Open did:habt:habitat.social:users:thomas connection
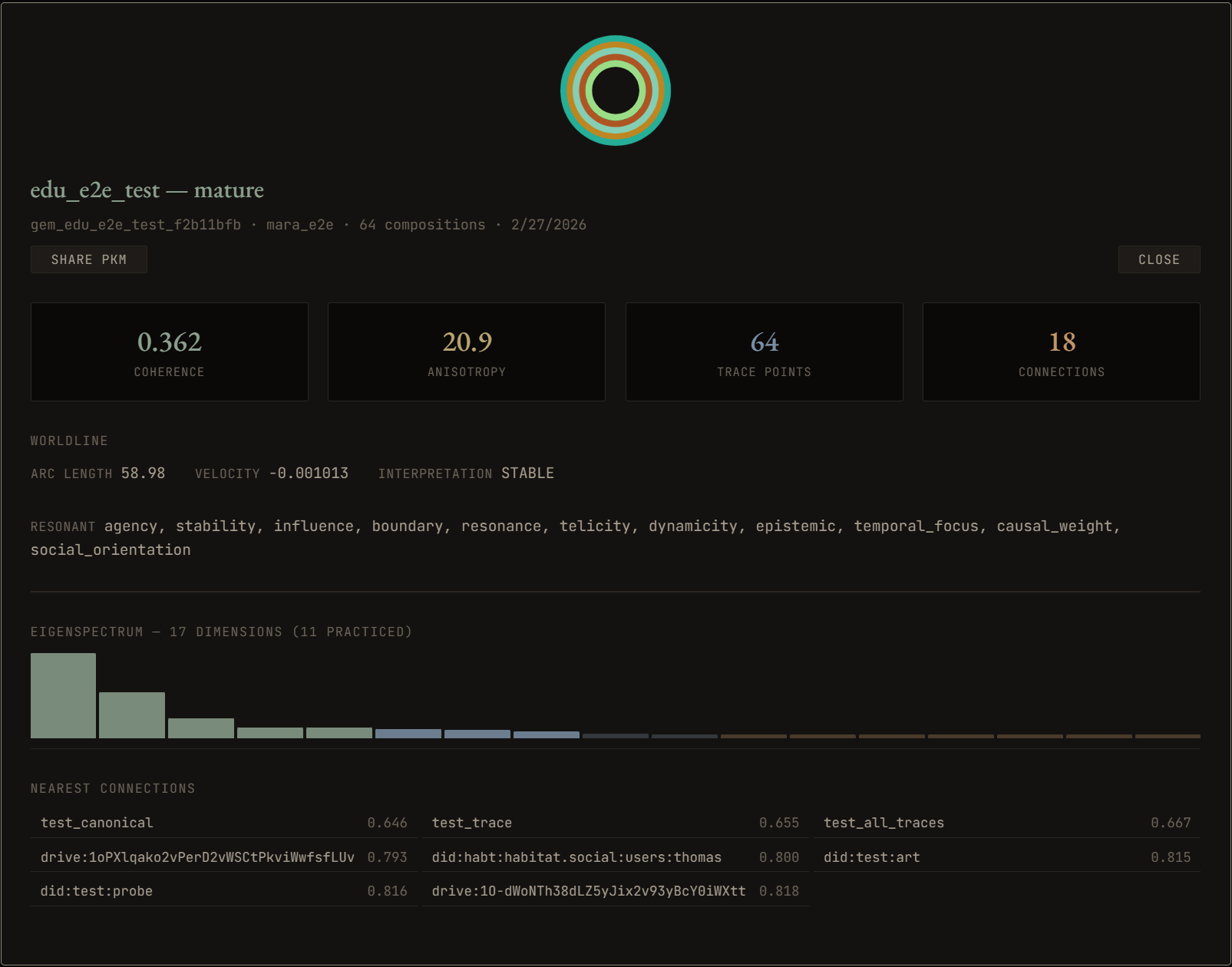The height and width of the screenshot is (967, 1232). pyautogui.click(x=615, y=857)
